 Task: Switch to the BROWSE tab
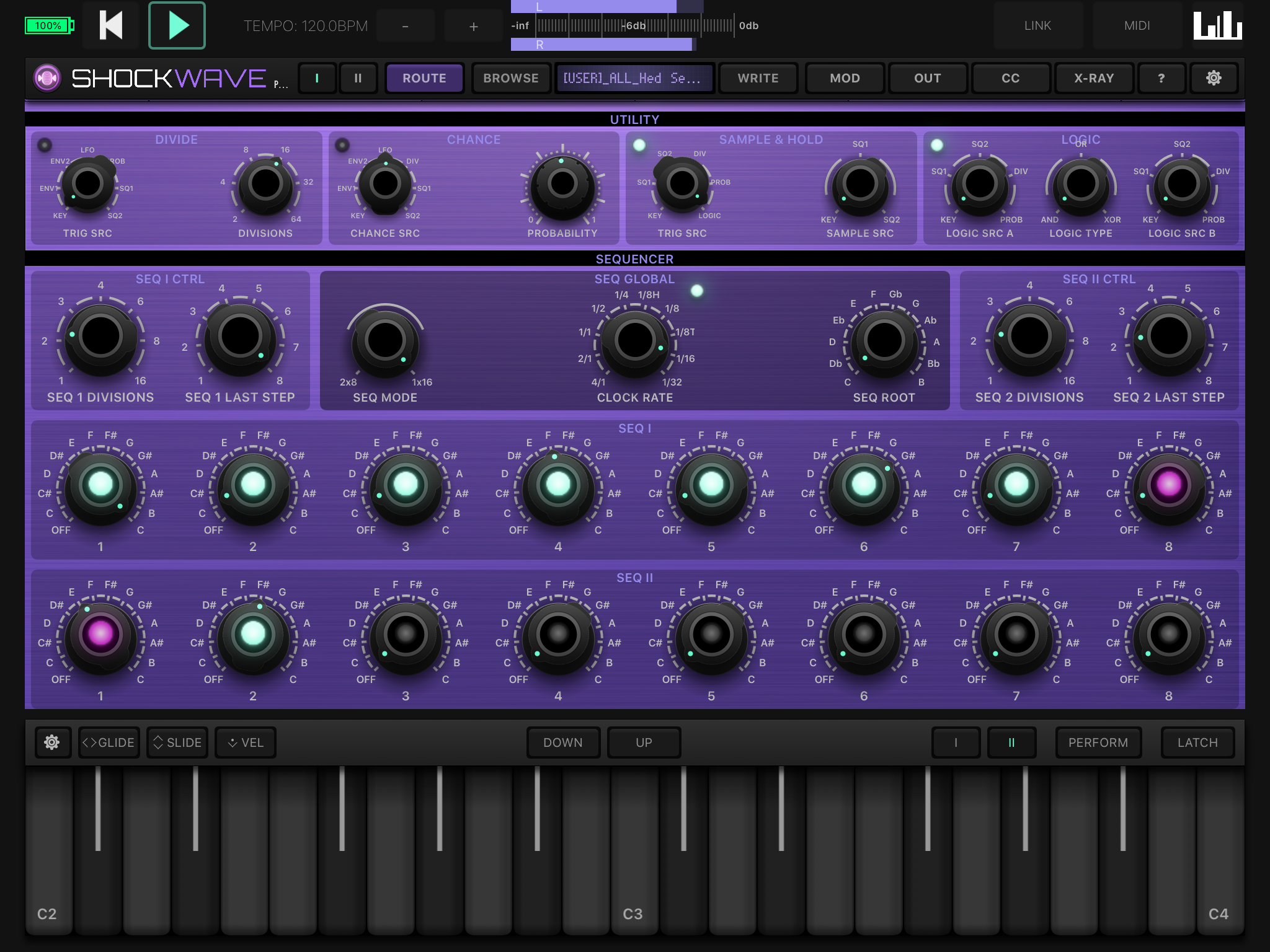[510, 78]
